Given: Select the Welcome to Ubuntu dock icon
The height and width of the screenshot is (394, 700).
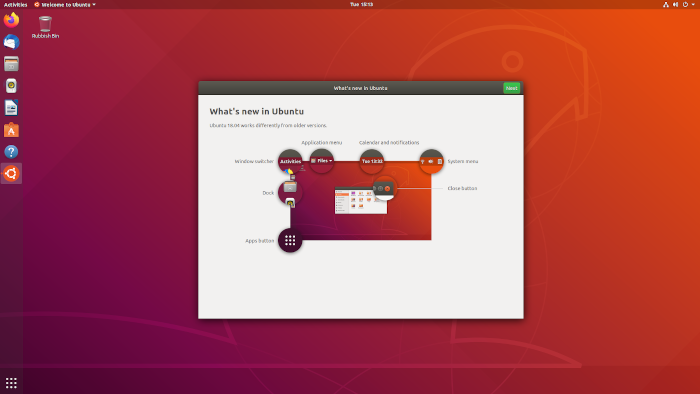Looking at the screenshot, I should coord(11,174).
